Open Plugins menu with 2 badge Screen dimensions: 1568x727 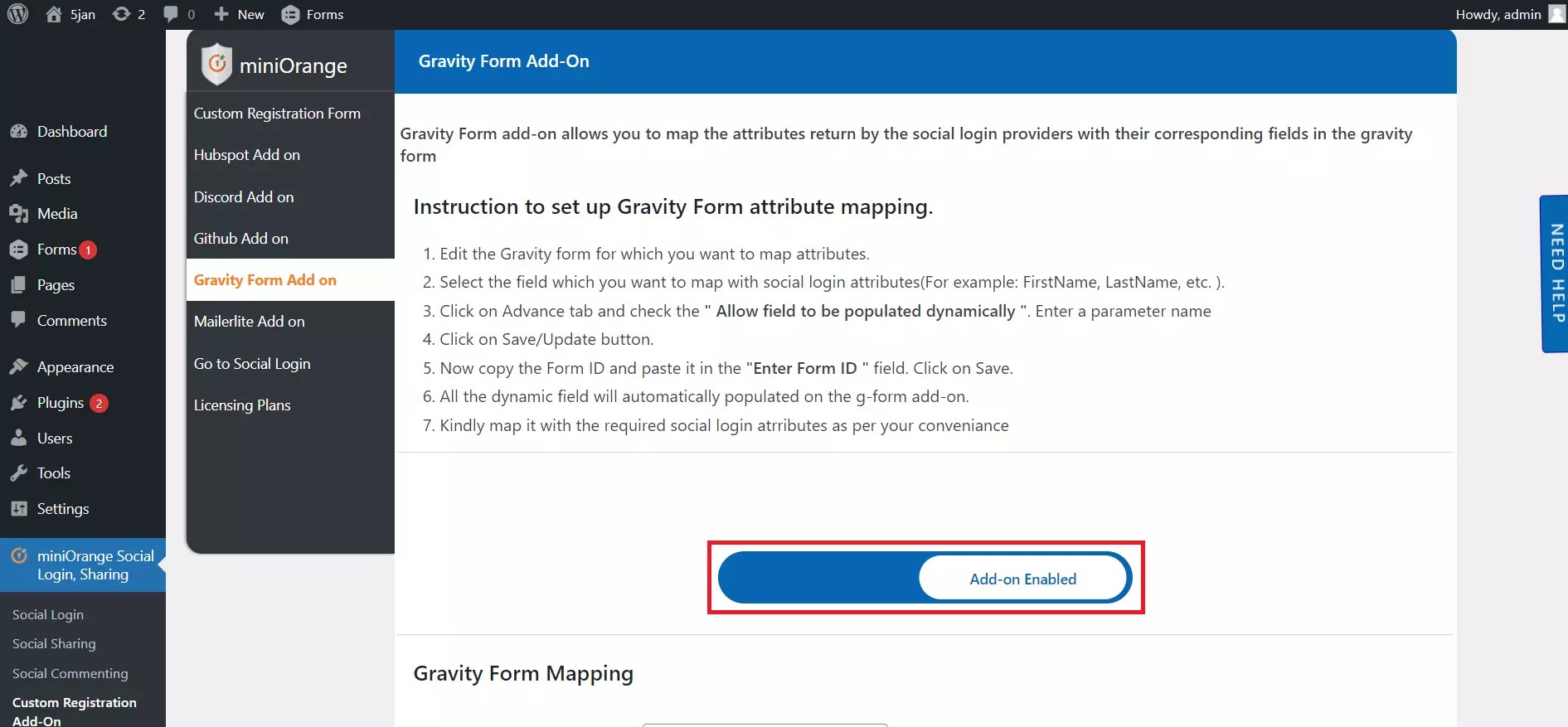[83, 403]
